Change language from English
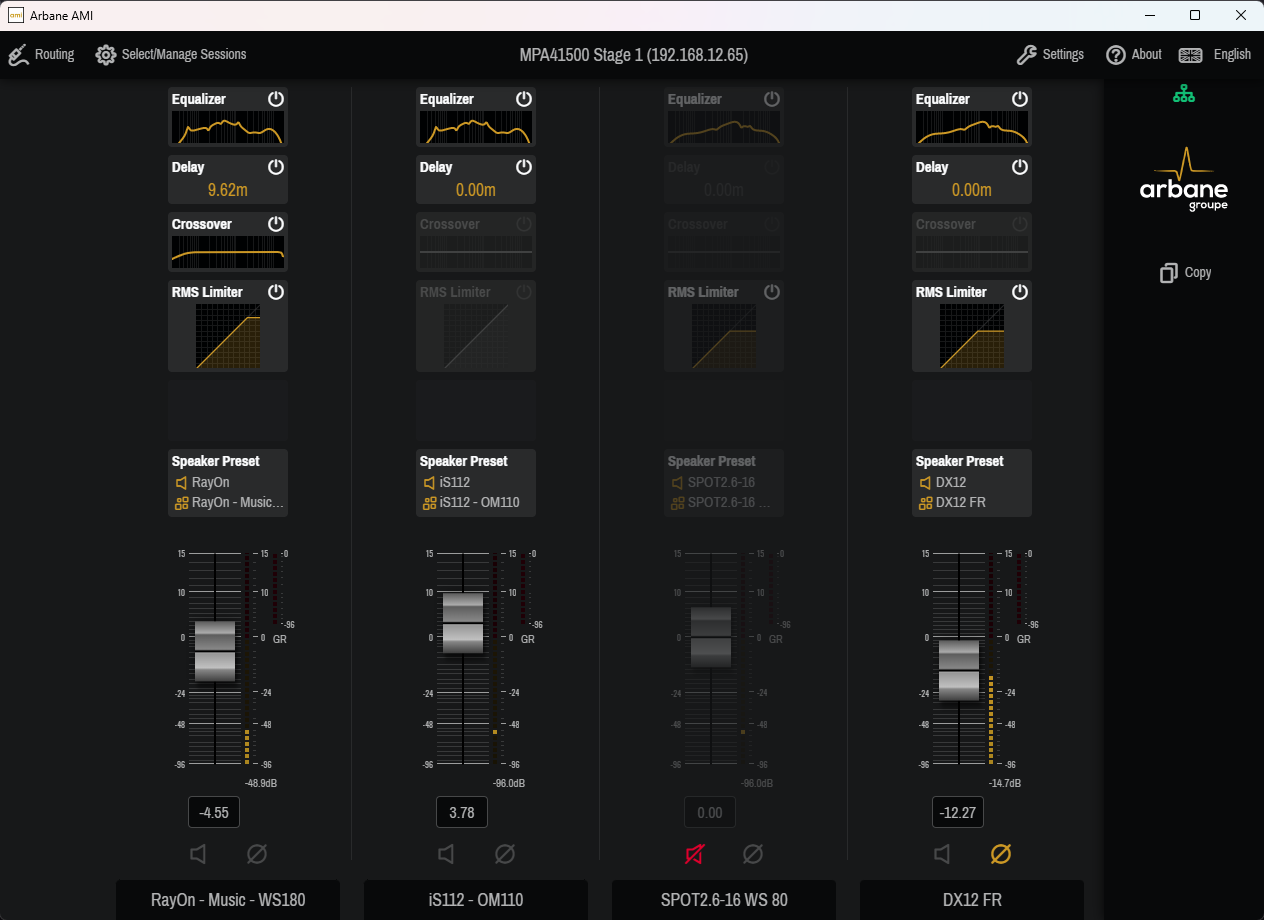The height and width of the screenshot is (920, 1264). pos(1215,55)
